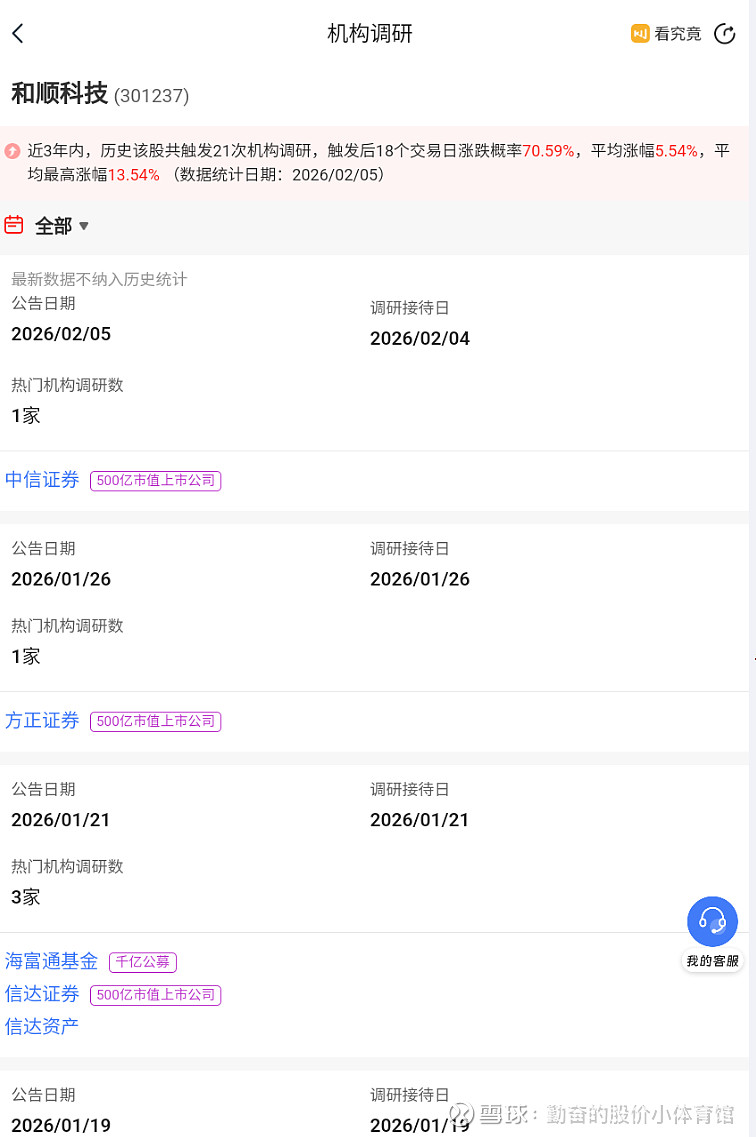The image size is (756, 1137).
Task: Expand the 全部 filter dropdown
Action: 62,226
